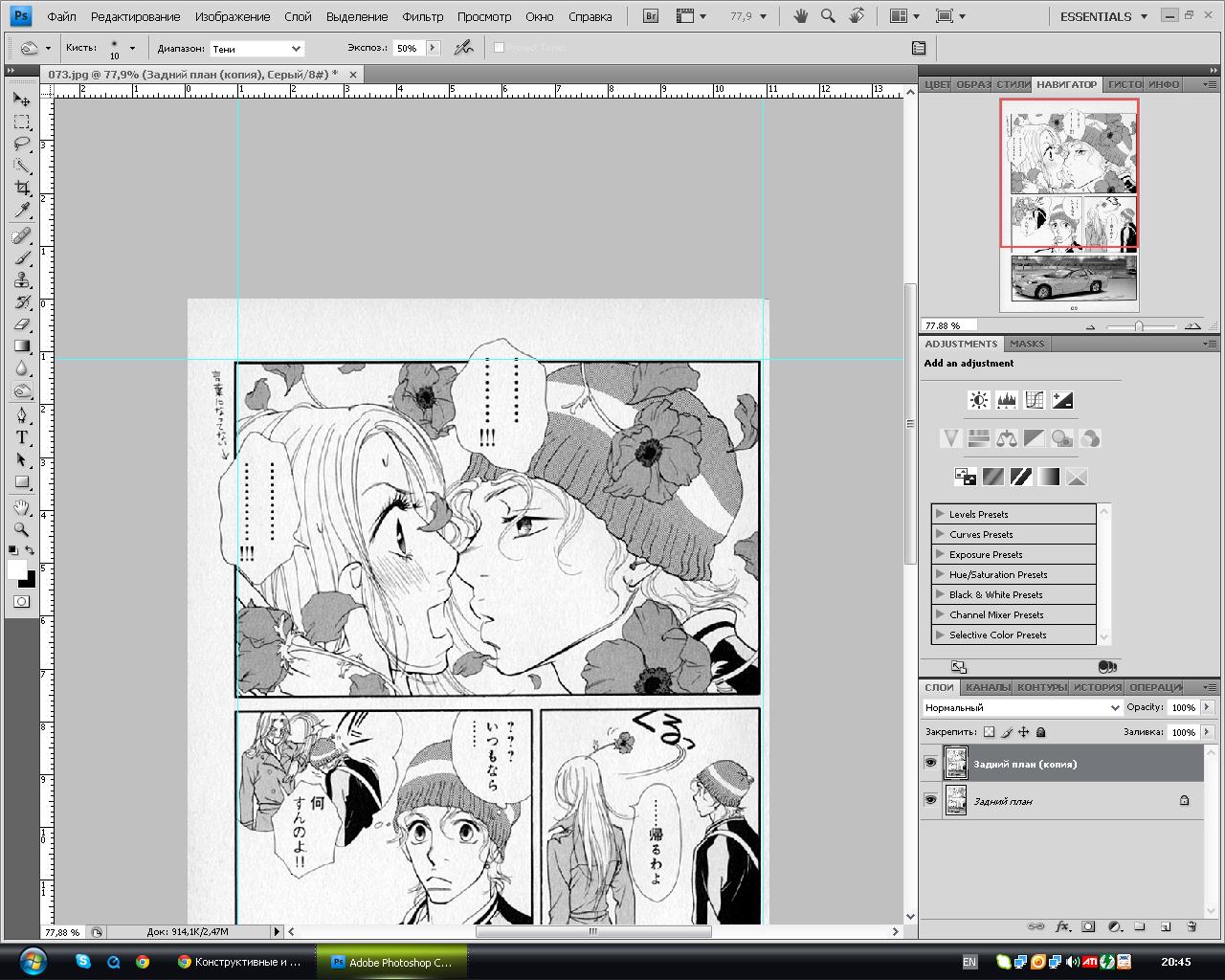Toggle lock image pixels
This screenshot has width=1225, height=980.
pos(1006,732)
